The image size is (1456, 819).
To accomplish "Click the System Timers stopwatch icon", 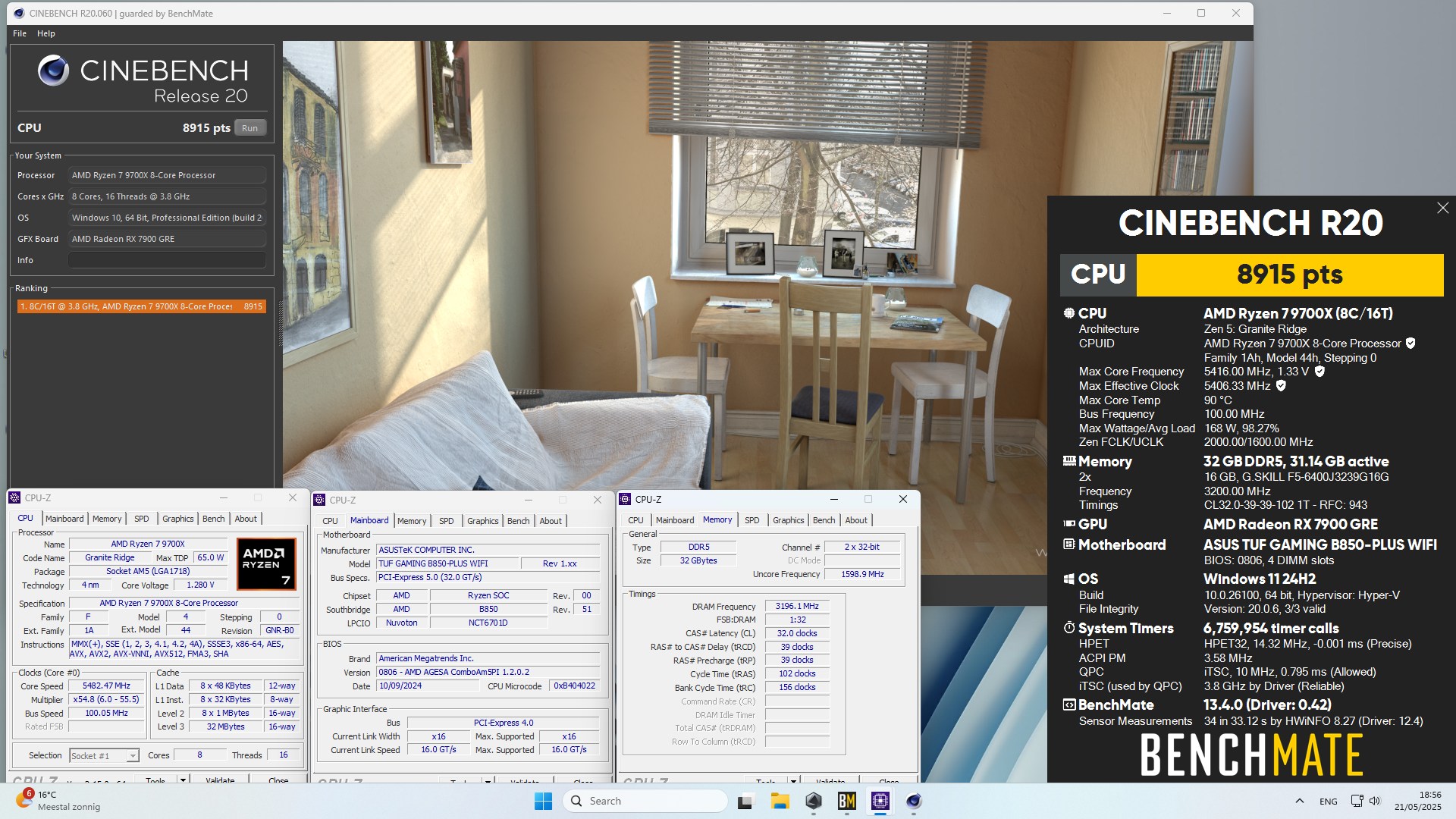I will 1069,628.
